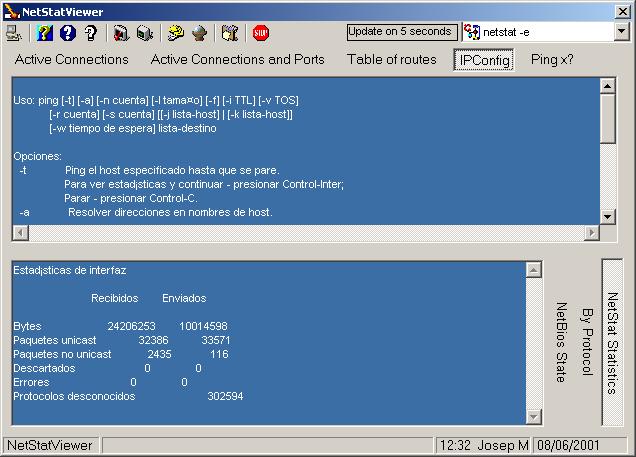Switch to Active Connections tab
The width and height of the screenshot is (636, 457).
pos(72,60)
